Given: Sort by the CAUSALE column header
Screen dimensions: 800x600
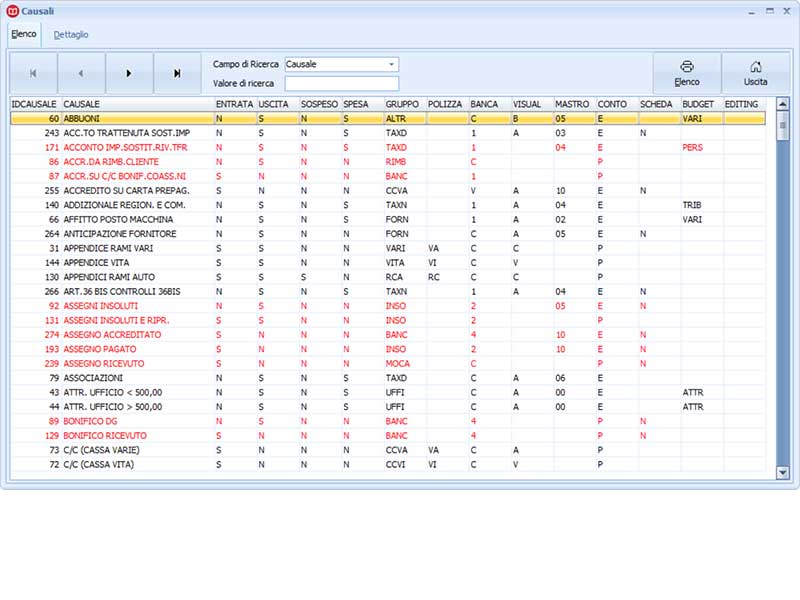Looking at the screenshot, I should coord(138,104).
